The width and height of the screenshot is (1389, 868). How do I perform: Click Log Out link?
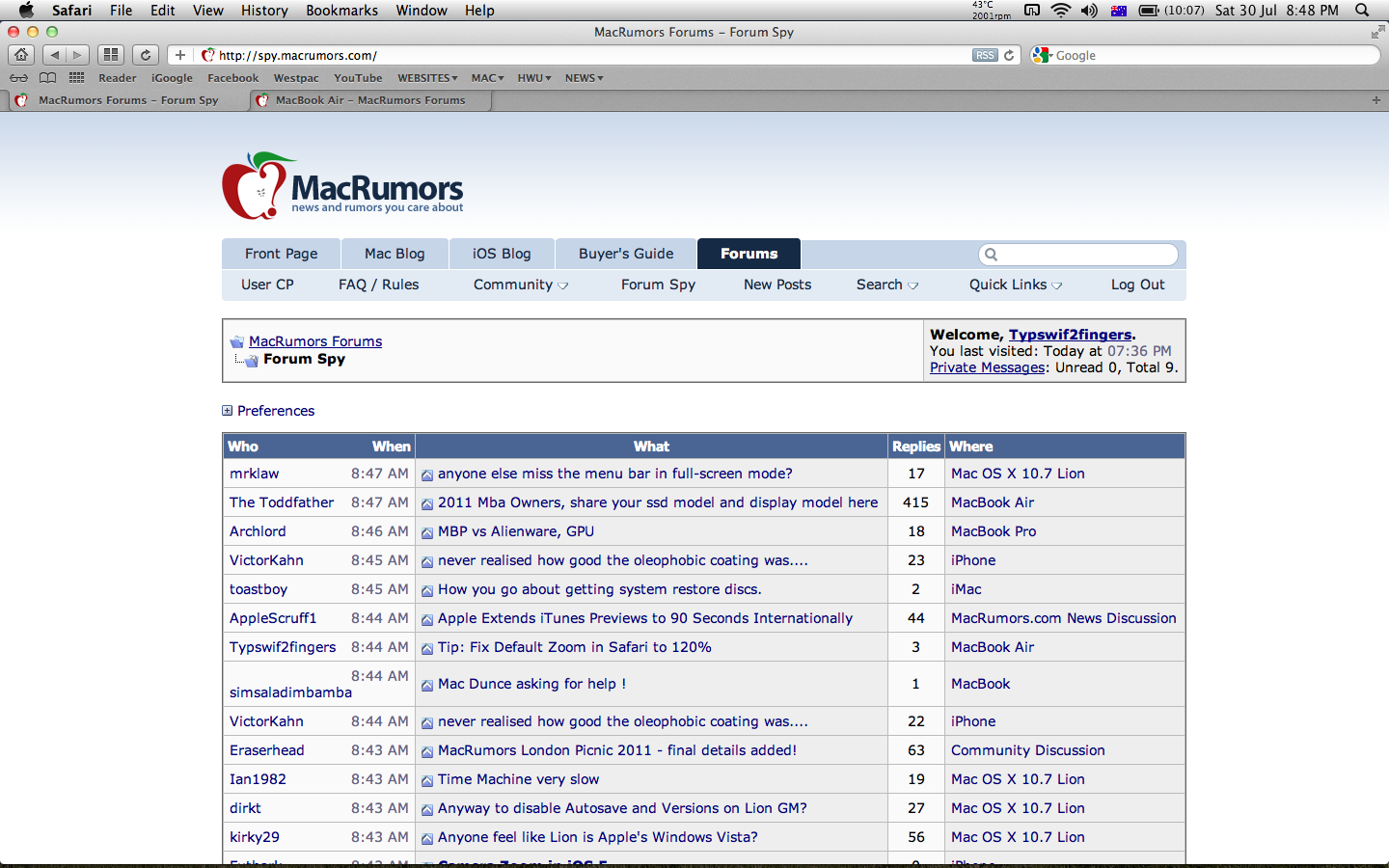[x=1138, y=285]
